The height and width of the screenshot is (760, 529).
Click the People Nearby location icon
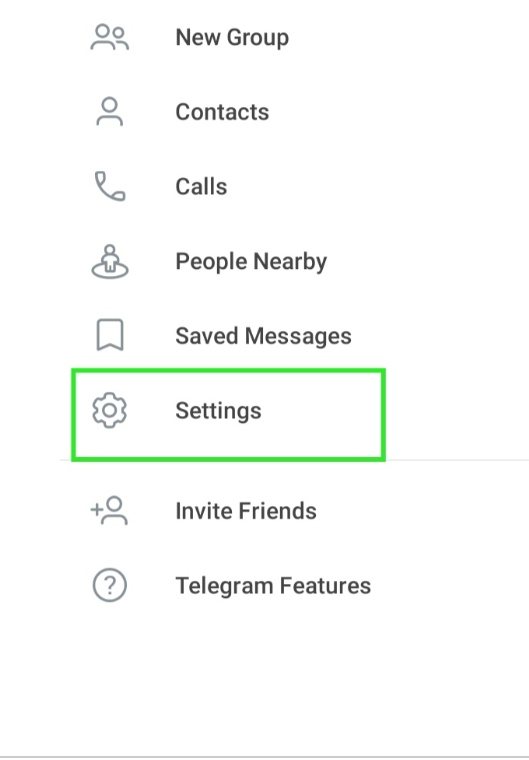110,261
